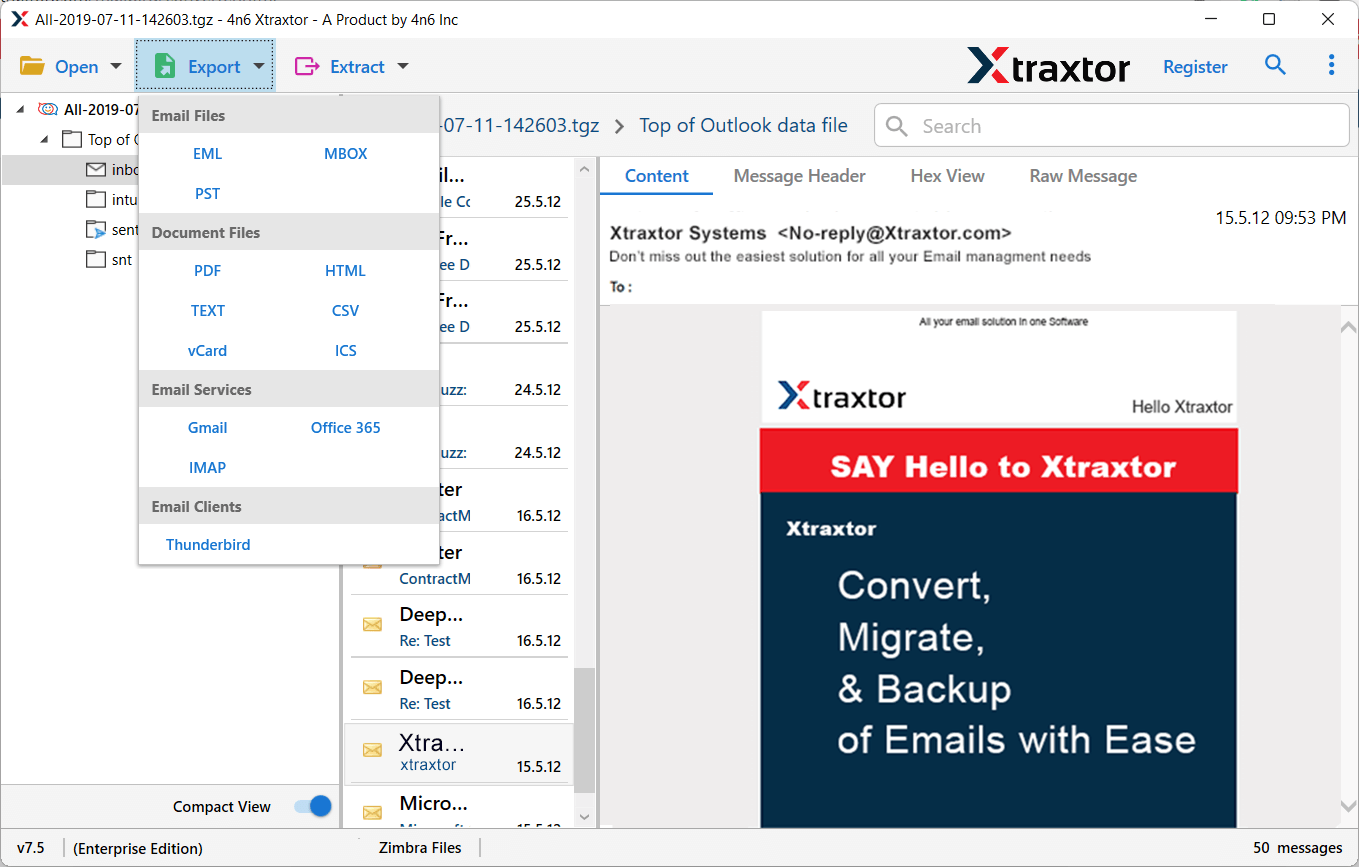The width and height of the screenshot is (1359, 867).
Task: Switch to the Content tab
Action: pyautogui.click(x=657, y=176)
